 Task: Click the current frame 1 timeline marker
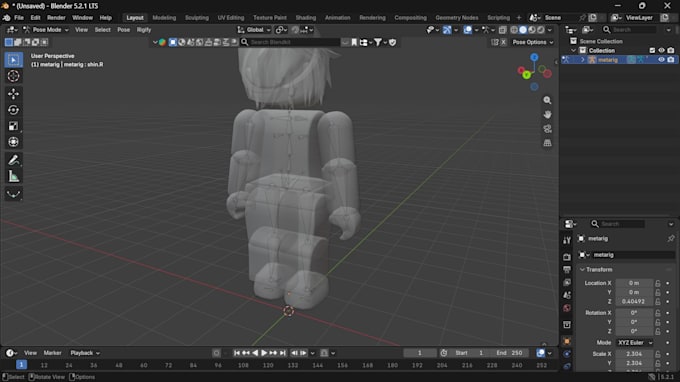click(21, 365)
